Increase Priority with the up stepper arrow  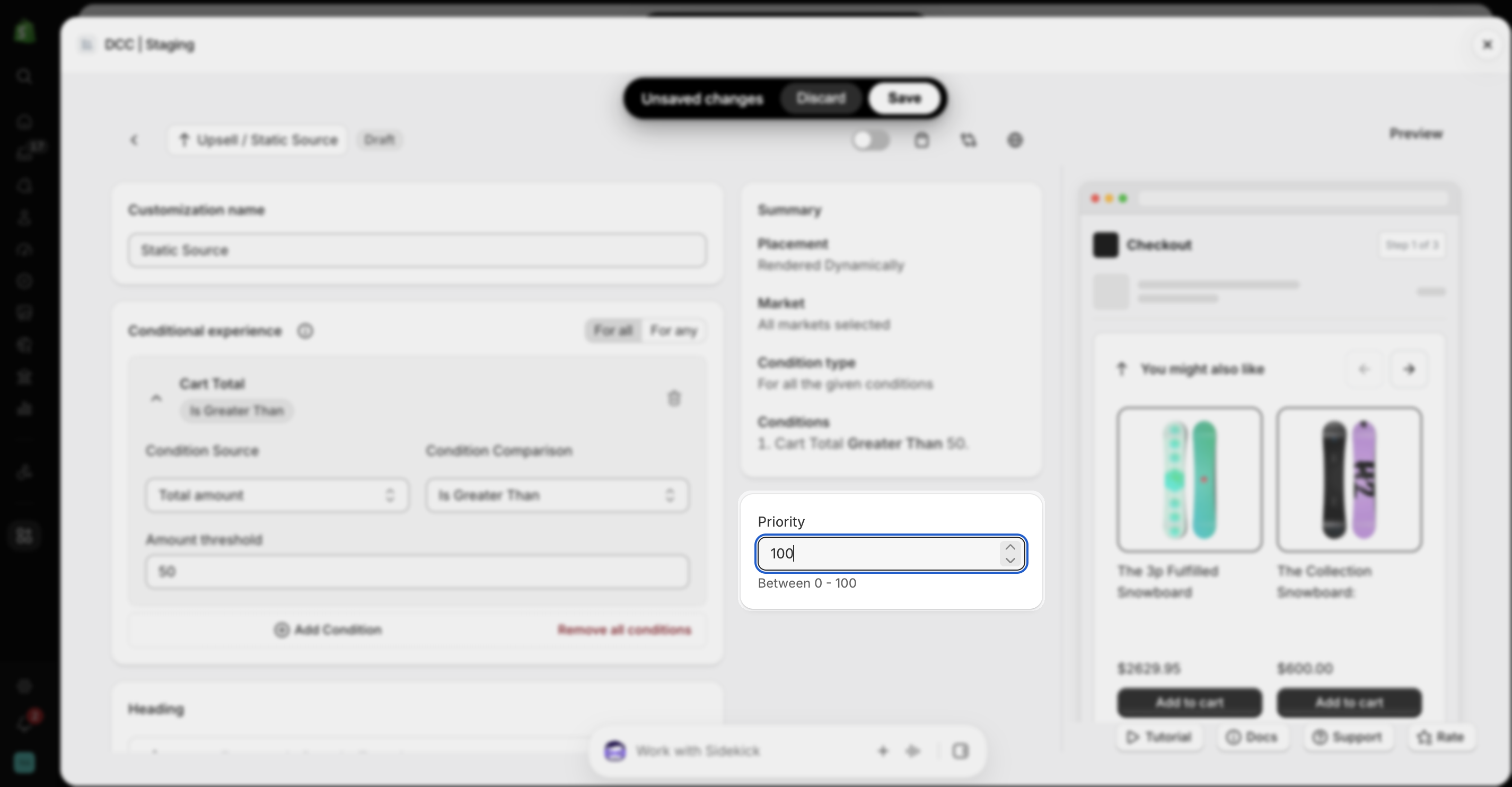pos(1010,547)
